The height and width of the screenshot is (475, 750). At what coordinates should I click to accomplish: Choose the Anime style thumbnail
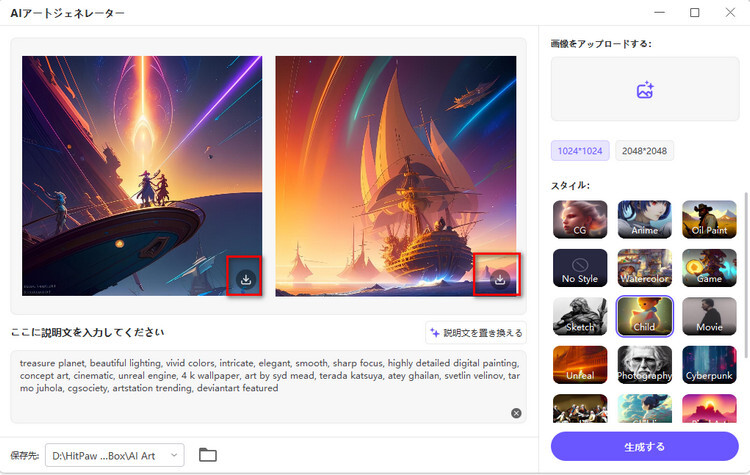(x=644, y=220)
